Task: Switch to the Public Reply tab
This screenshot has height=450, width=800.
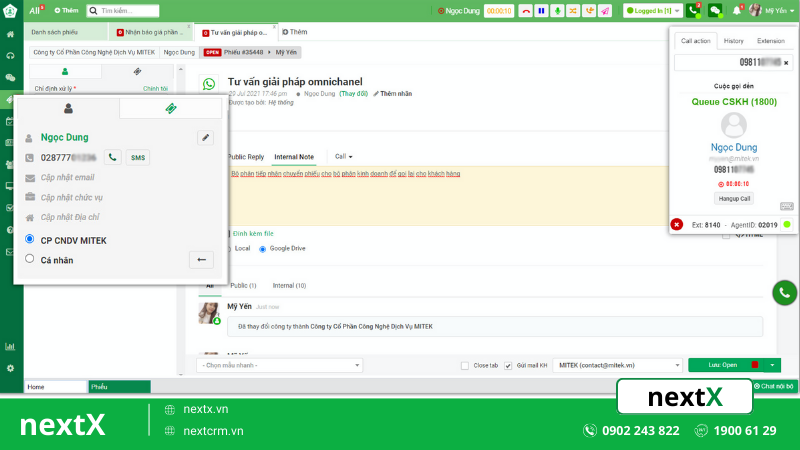Action: (246, 157)
